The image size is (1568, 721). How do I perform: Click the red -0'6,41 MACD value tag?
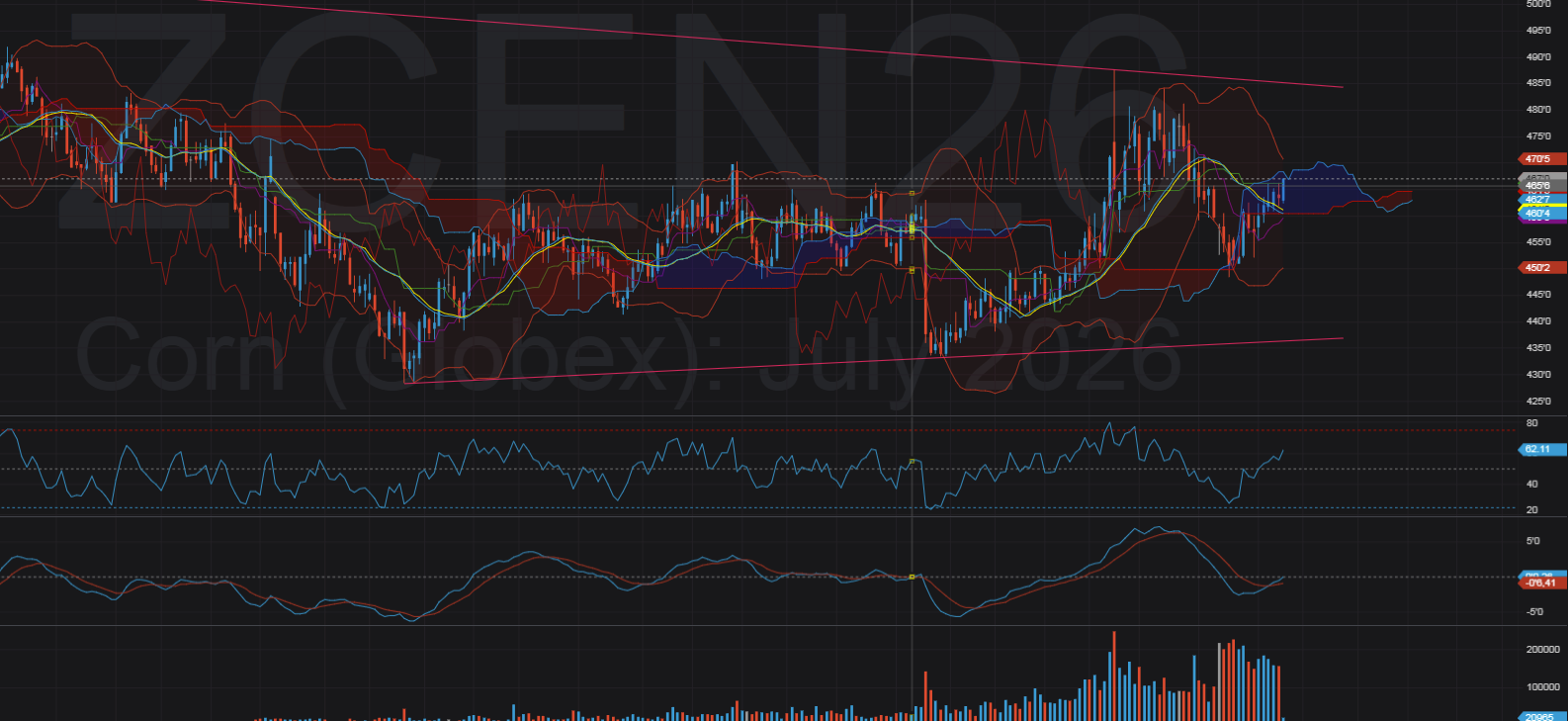[x=1540, y=584]
